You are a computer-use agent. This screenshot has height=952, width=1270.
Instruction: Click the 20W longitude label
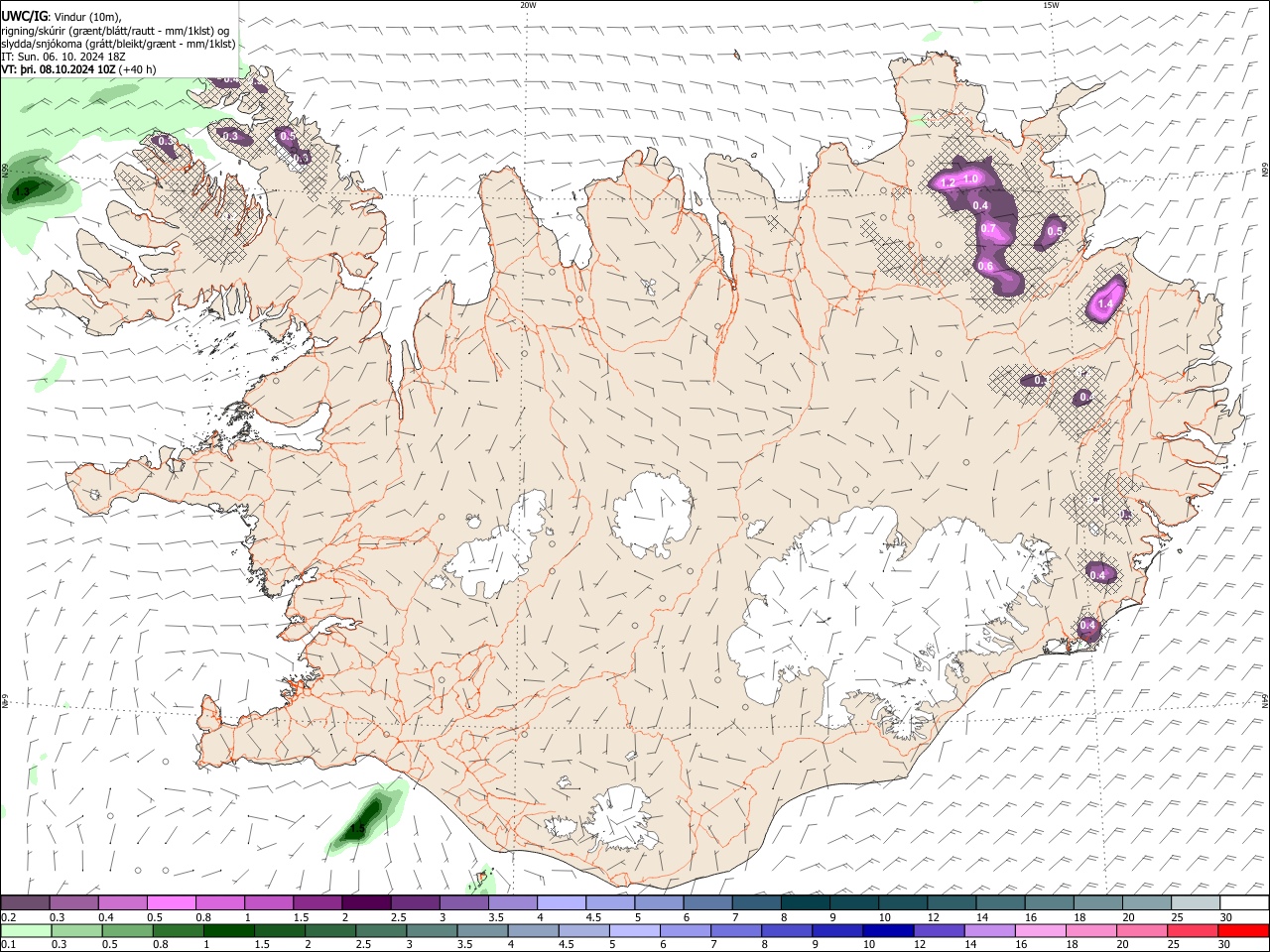click(x=528, y=5)
